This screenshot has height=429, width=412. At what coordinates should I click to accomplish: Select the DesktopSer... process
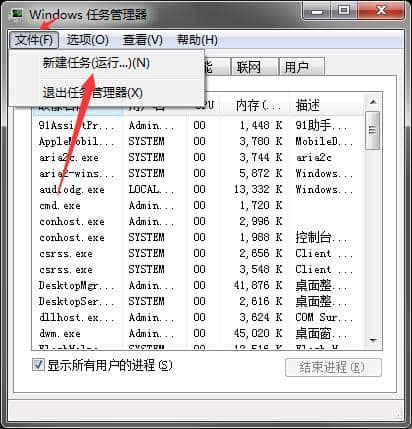click(198, 301)
